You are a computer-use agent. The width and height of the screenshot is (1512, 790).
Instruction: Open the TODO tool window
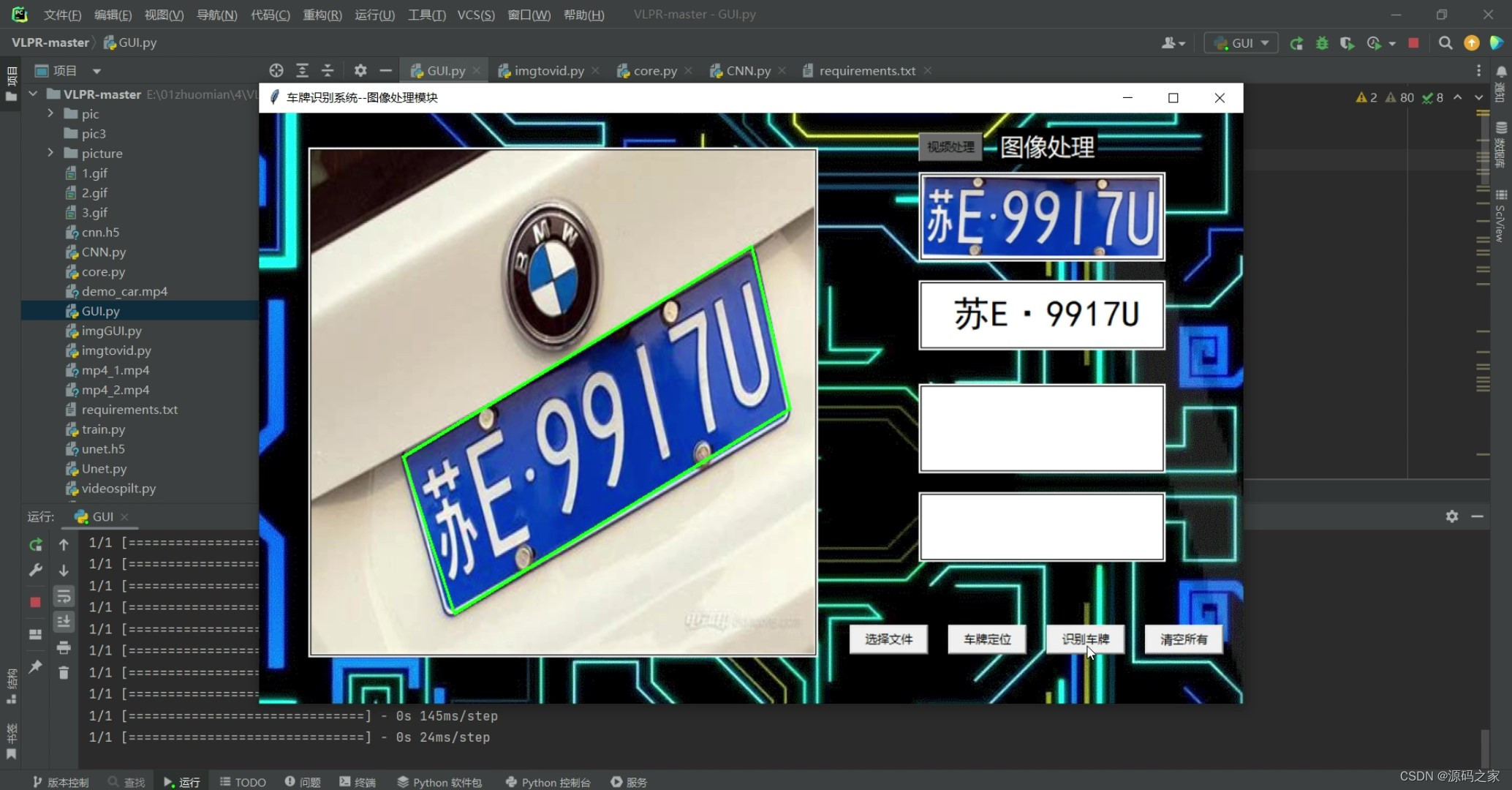[x=243, y=782]
